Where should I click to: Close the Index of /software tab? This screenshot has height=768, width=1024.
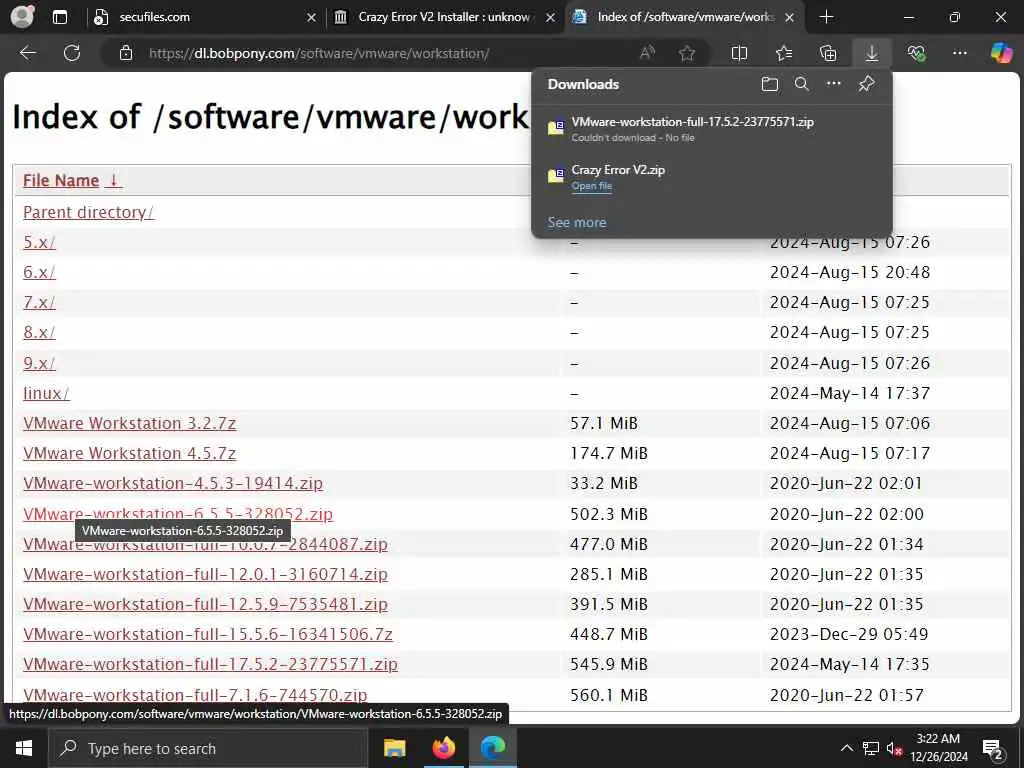(790, 18)
